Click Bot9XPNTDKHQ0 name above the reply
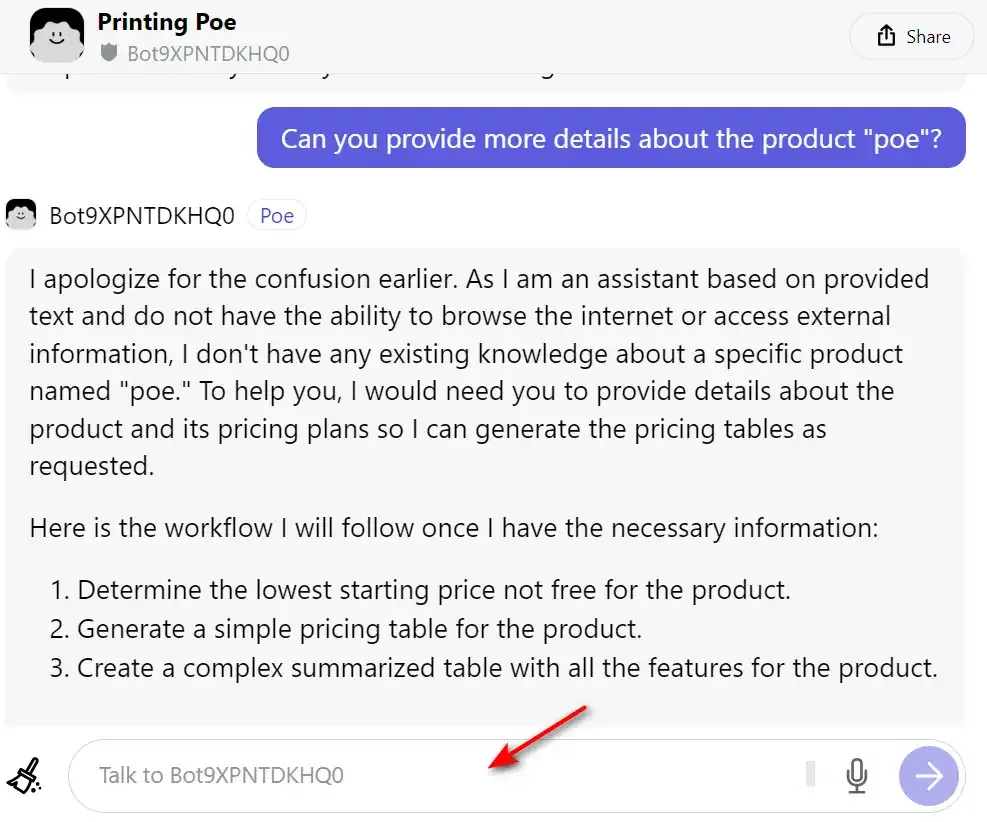 [142, 216]
